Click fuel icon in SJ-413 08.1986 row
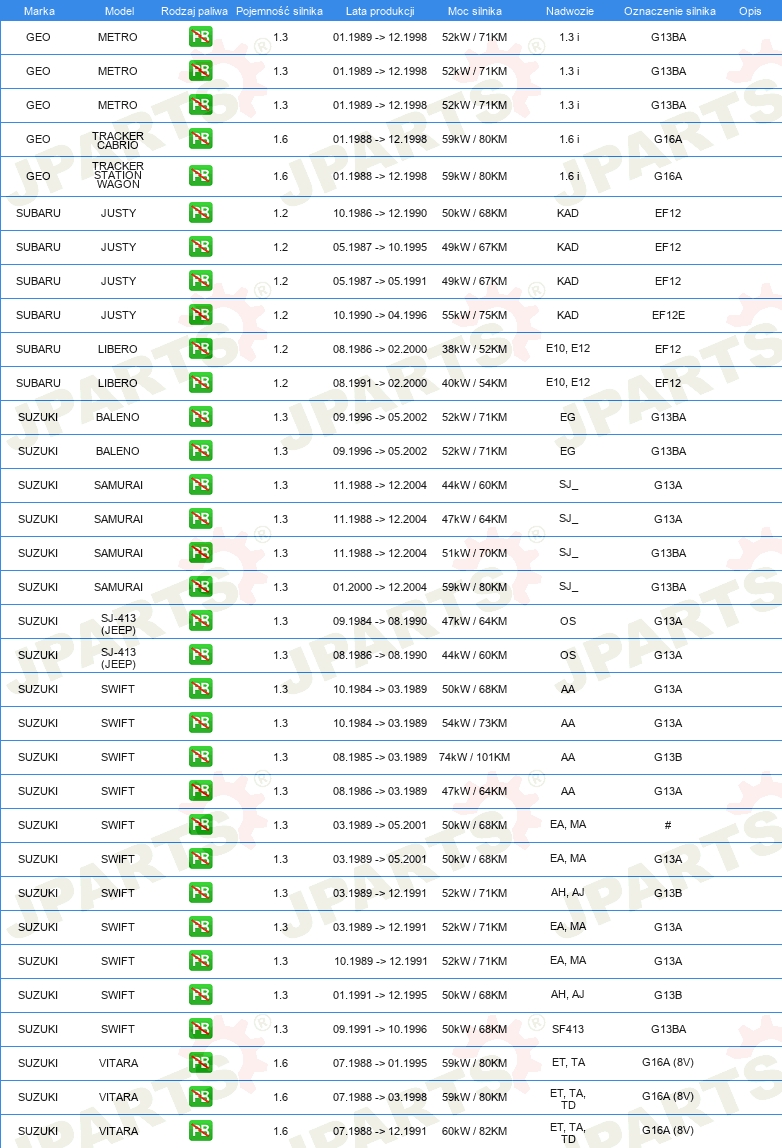The height and width of the screenshot is (1148, 782). [x=201, y=655]
